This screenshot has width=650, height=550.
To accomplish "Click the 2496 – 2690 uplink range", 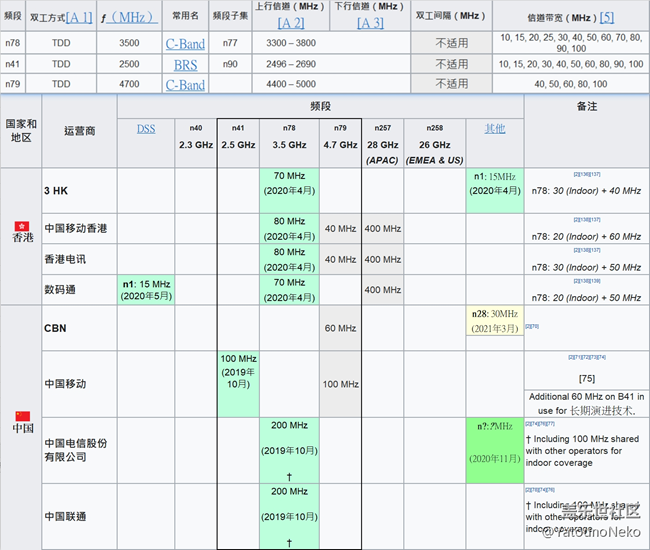I will [x=291, y=64].
